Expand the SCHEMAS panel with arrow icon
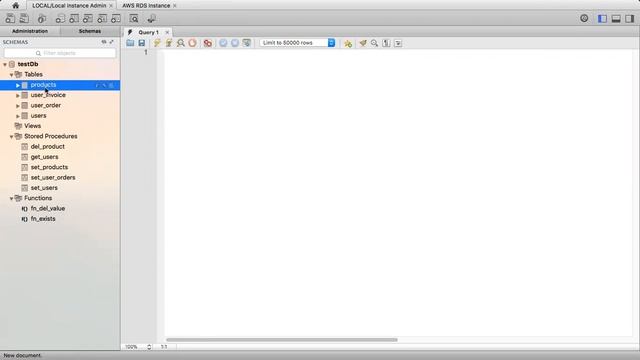The height and width of the screenshot is (360, 640). coord(111,42)
